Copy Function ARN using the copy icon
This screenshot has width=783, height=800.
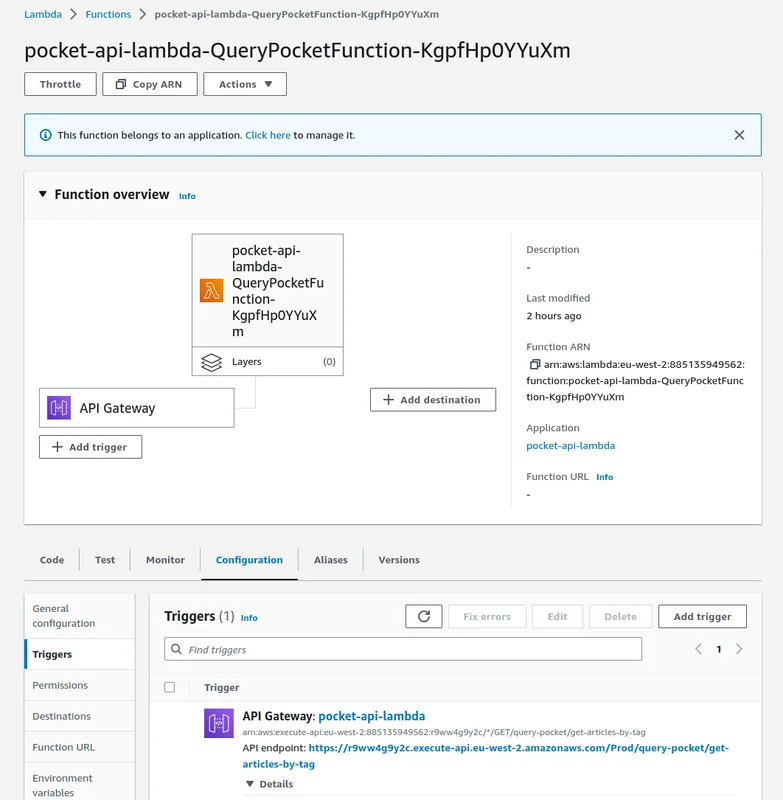click(x=535, y=365)
